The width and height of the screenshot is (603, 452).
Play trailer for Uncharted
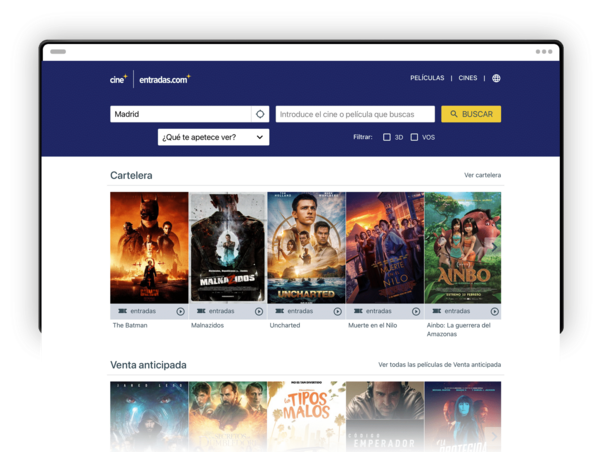point(337,311)
